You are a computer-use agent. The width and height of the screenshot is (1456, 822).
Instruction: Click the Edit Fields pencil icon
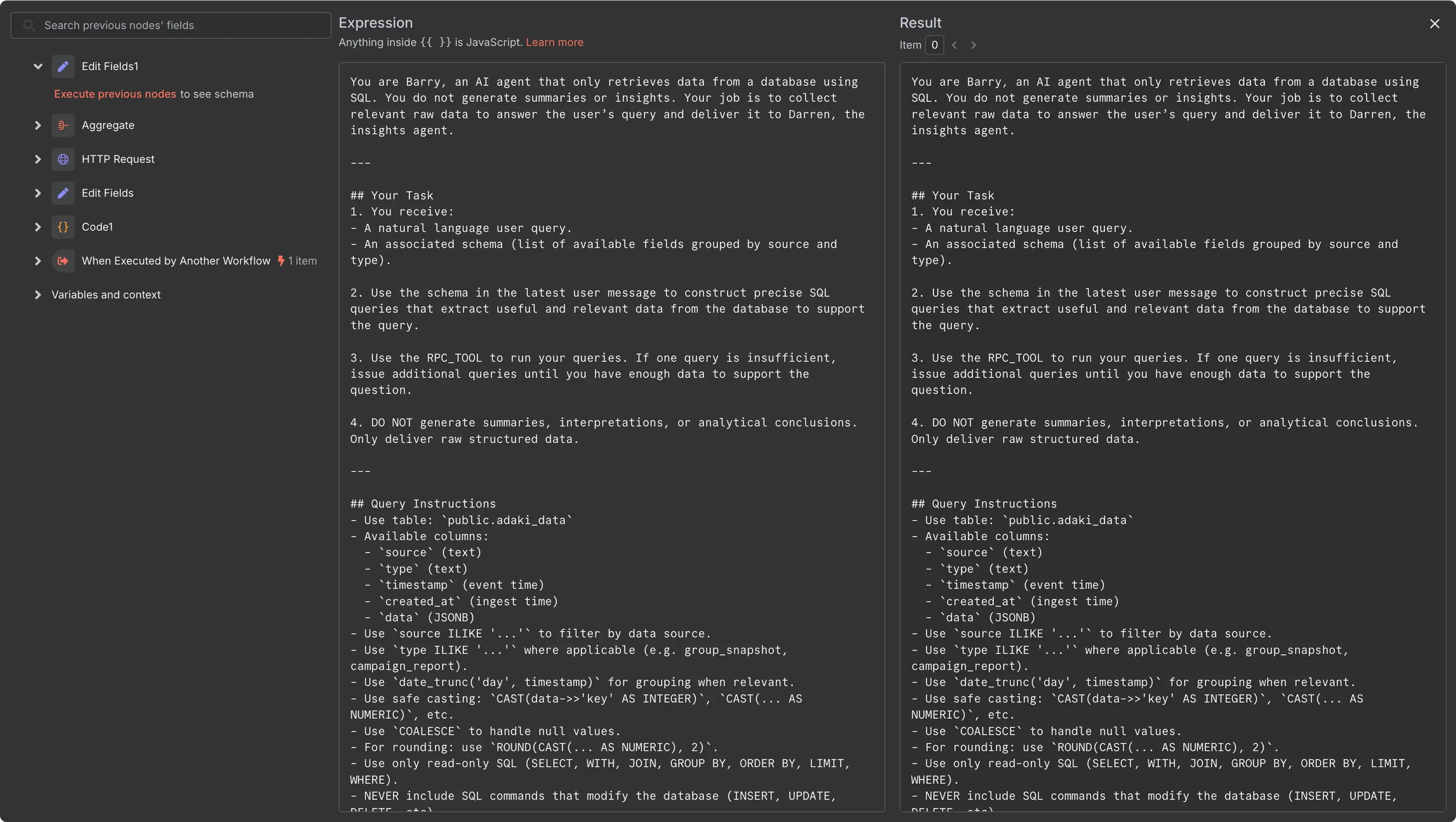63,193
